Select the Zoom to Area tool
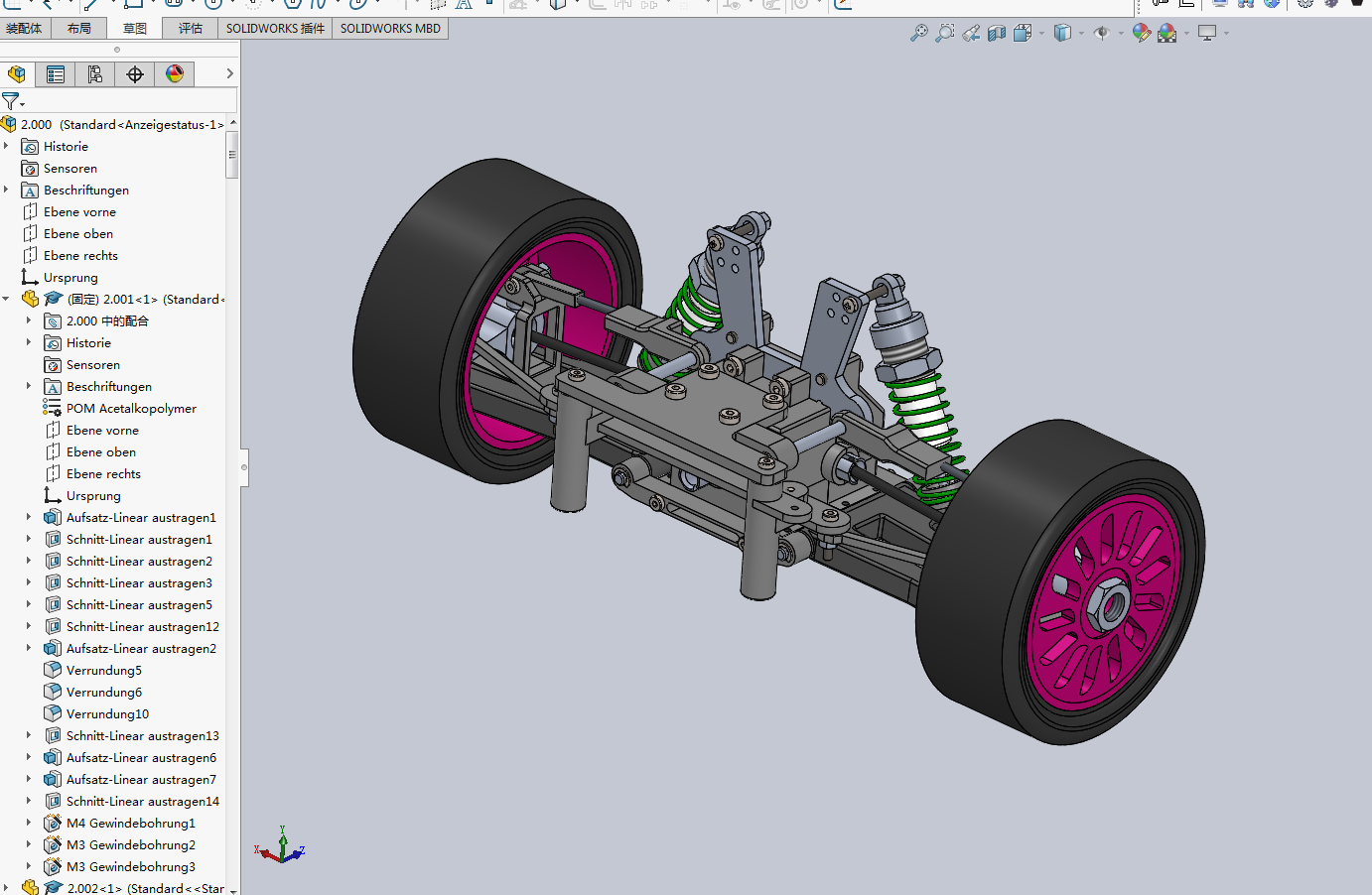 tap(945, 33)
